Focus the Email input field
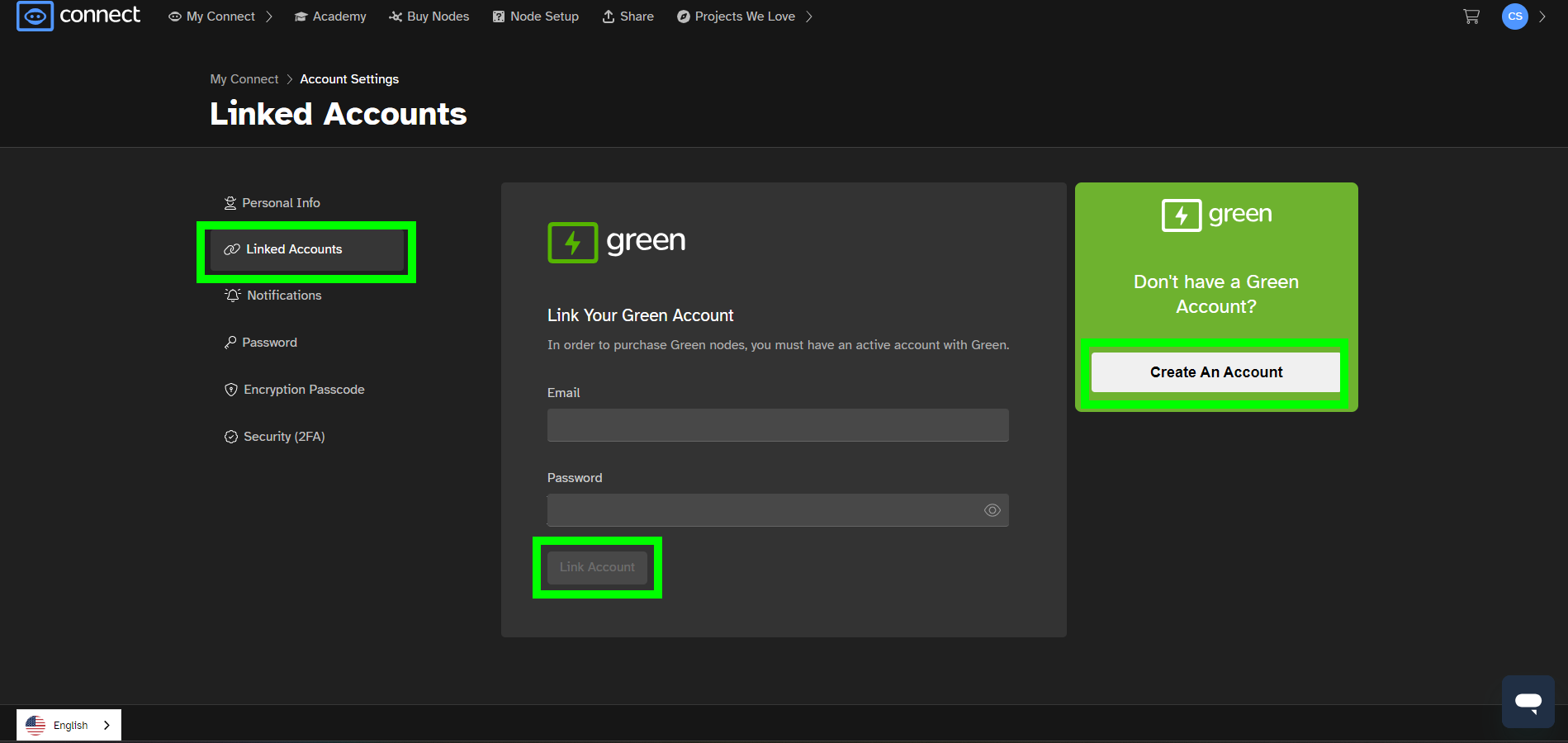The width and height of the screenshot is (1568, 743). tap(778, 425)
